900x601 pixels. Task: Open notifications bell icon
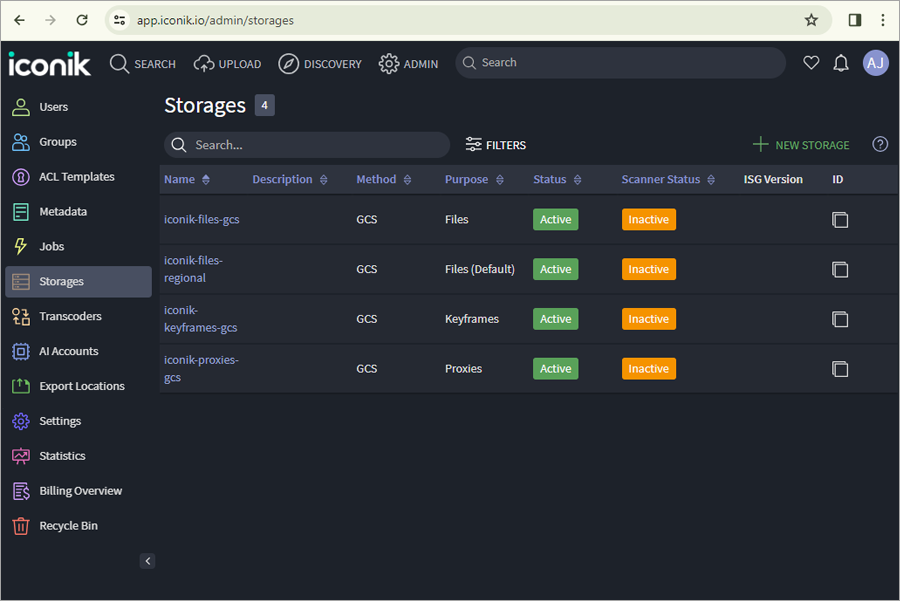[x=841, y=63]
